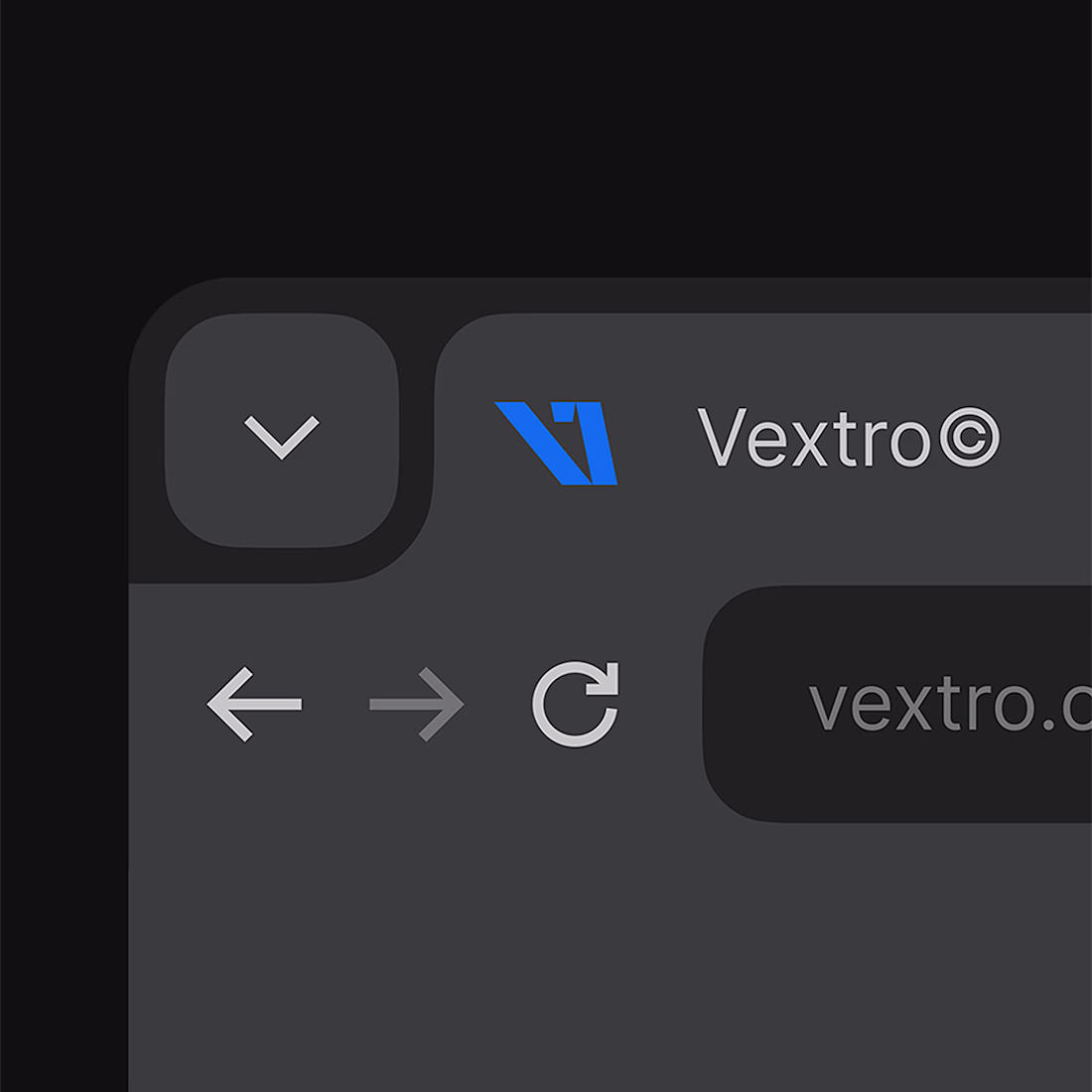This screenshot has height=1092, width=1092.
Task: Open the tab list dropdown button
Action: click(x=281, y=431)
